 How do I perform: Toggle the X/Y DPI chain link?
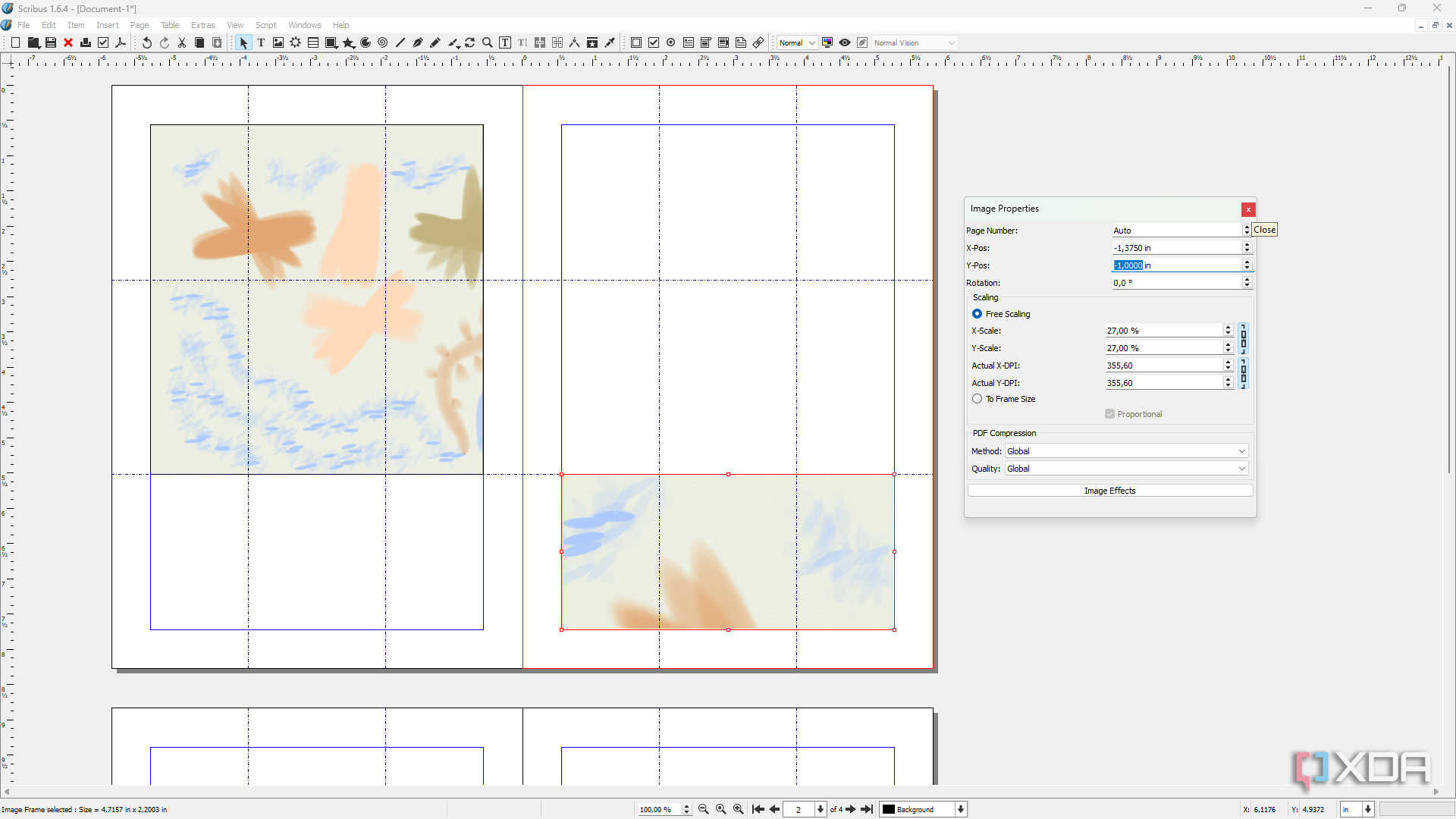click(x=1243, y=374)
